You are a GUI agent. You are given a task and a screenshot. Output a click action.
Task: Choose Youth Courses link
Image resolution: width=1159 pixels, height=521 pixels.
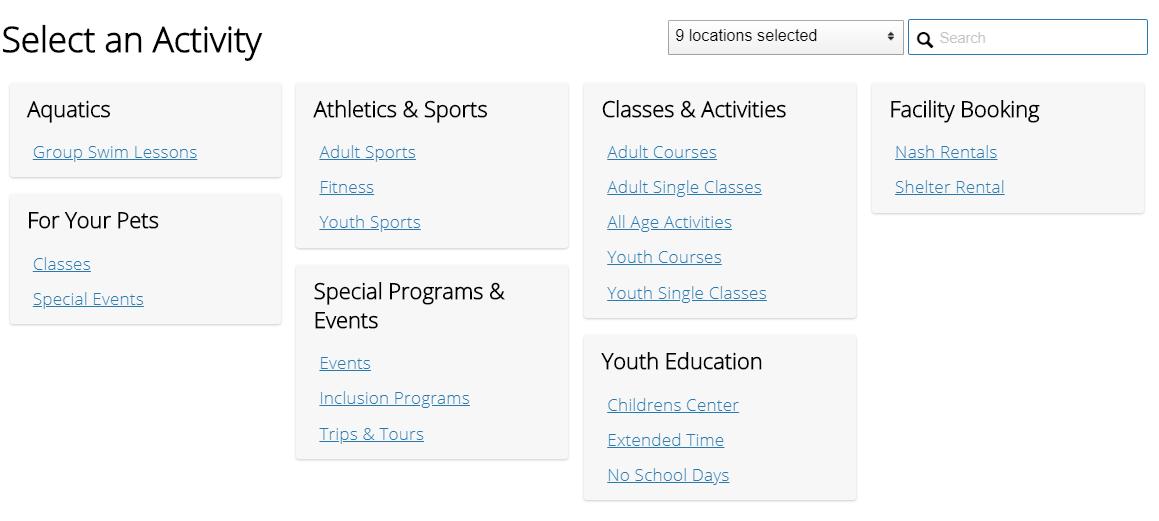[665, 257]
